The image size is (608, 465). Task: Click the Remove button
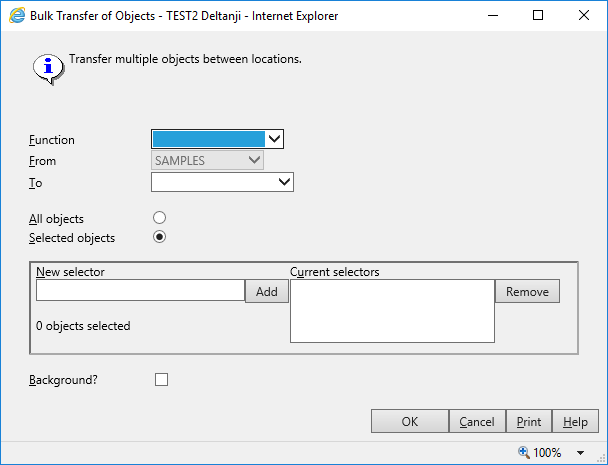[x=527, y=291]
